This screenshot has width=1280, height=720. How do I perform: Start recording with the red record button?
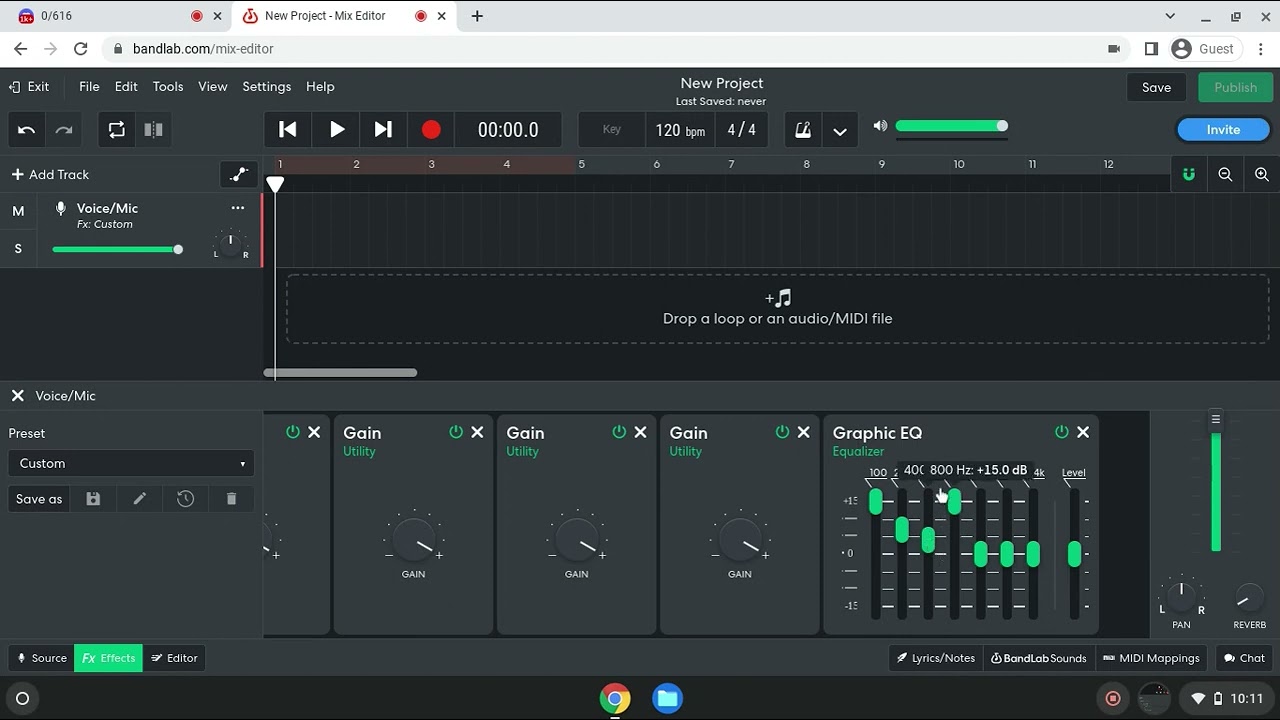(431, 130)
